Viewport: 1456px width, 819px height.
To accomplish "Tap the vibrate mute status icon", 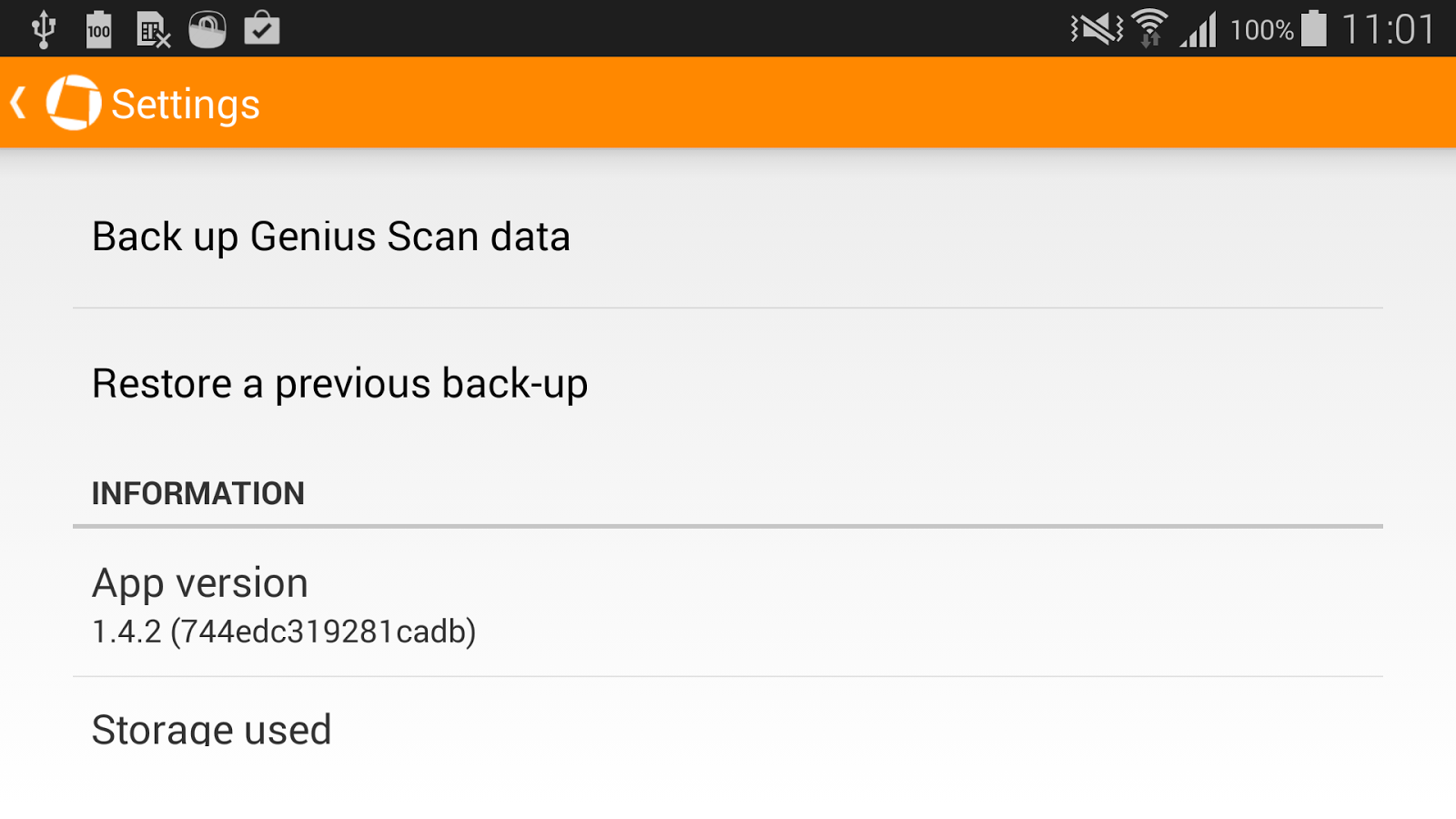I will pos(1097,29).
